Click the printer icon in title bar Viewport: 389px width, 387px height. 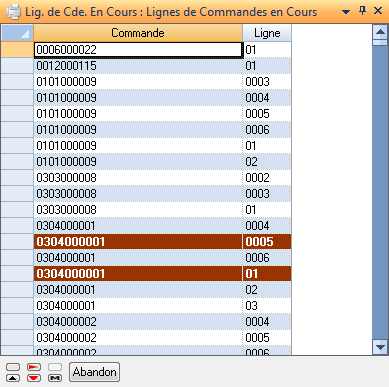13,12
